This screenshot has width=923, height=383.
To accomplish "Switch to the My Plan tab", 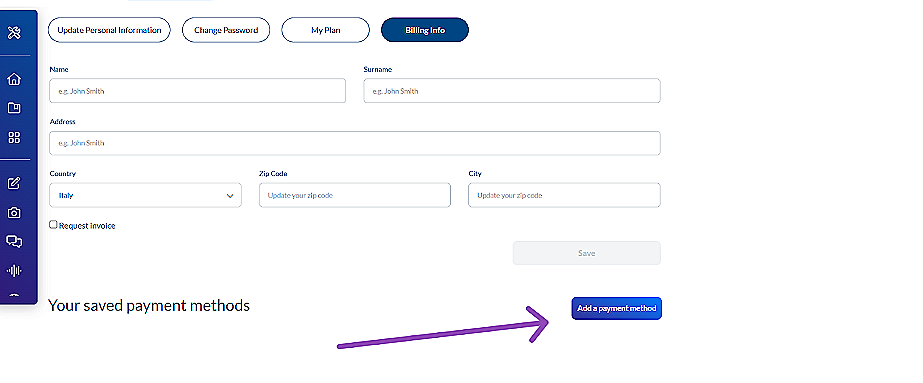I will [x=326, y=30].
